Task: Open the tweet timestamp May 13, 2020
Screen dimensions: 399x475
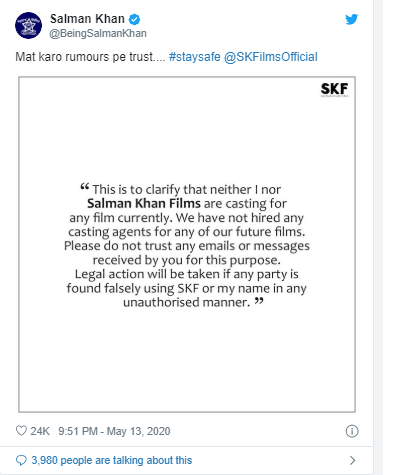Action: click(x=114, y=431)
